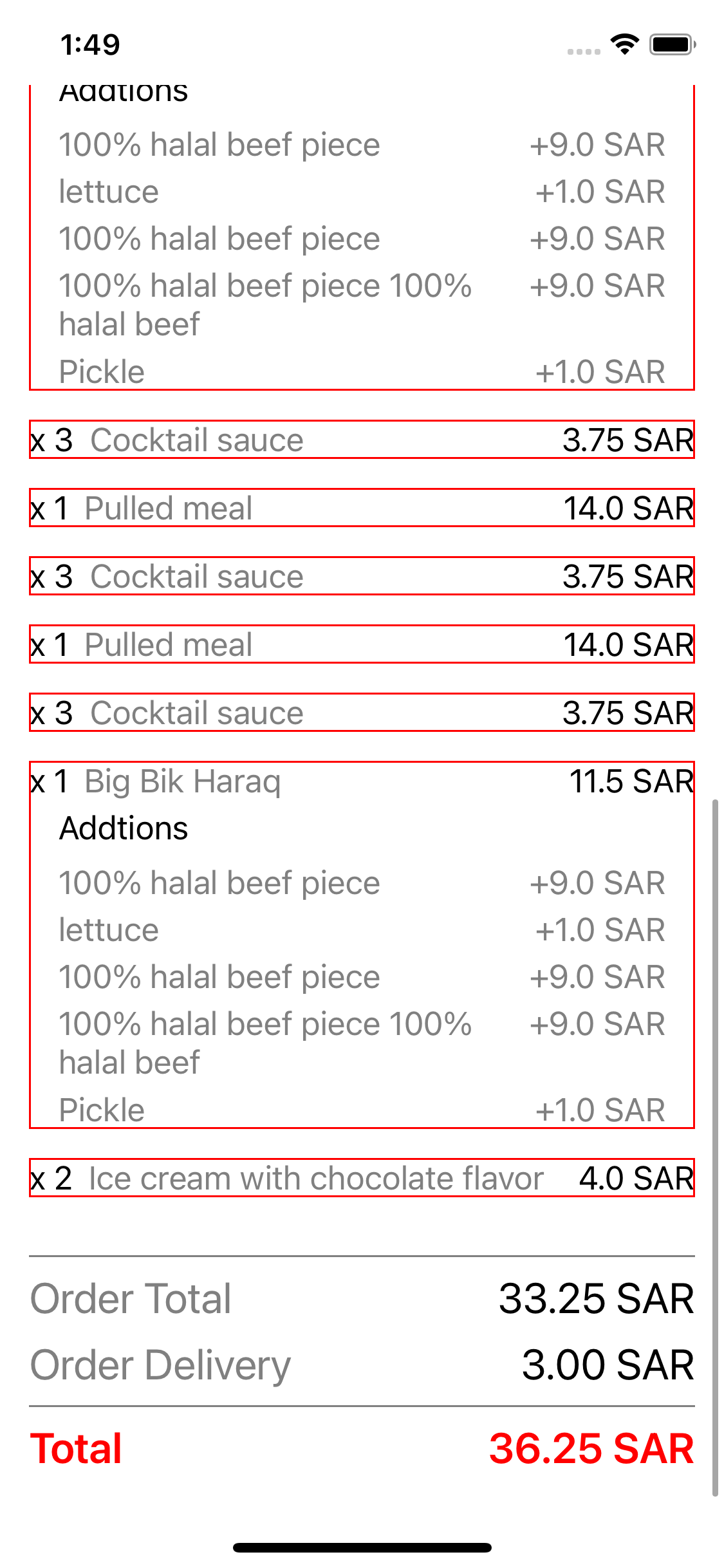
Task: Tap the bottom home indicator bar
Action: tap(362, 1547)
